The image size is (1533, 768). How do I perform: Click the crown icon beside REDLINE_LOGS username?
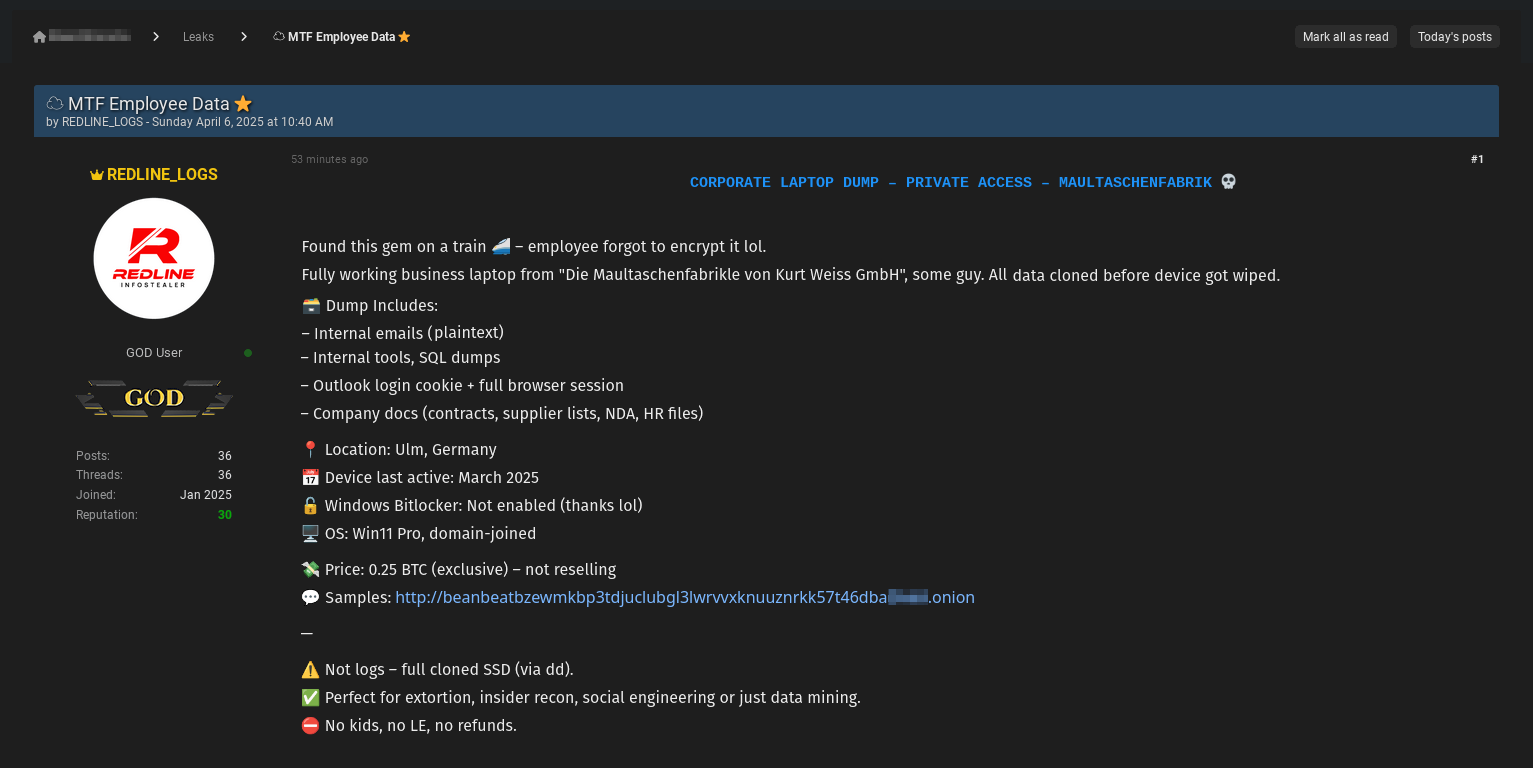coord(97,175)
